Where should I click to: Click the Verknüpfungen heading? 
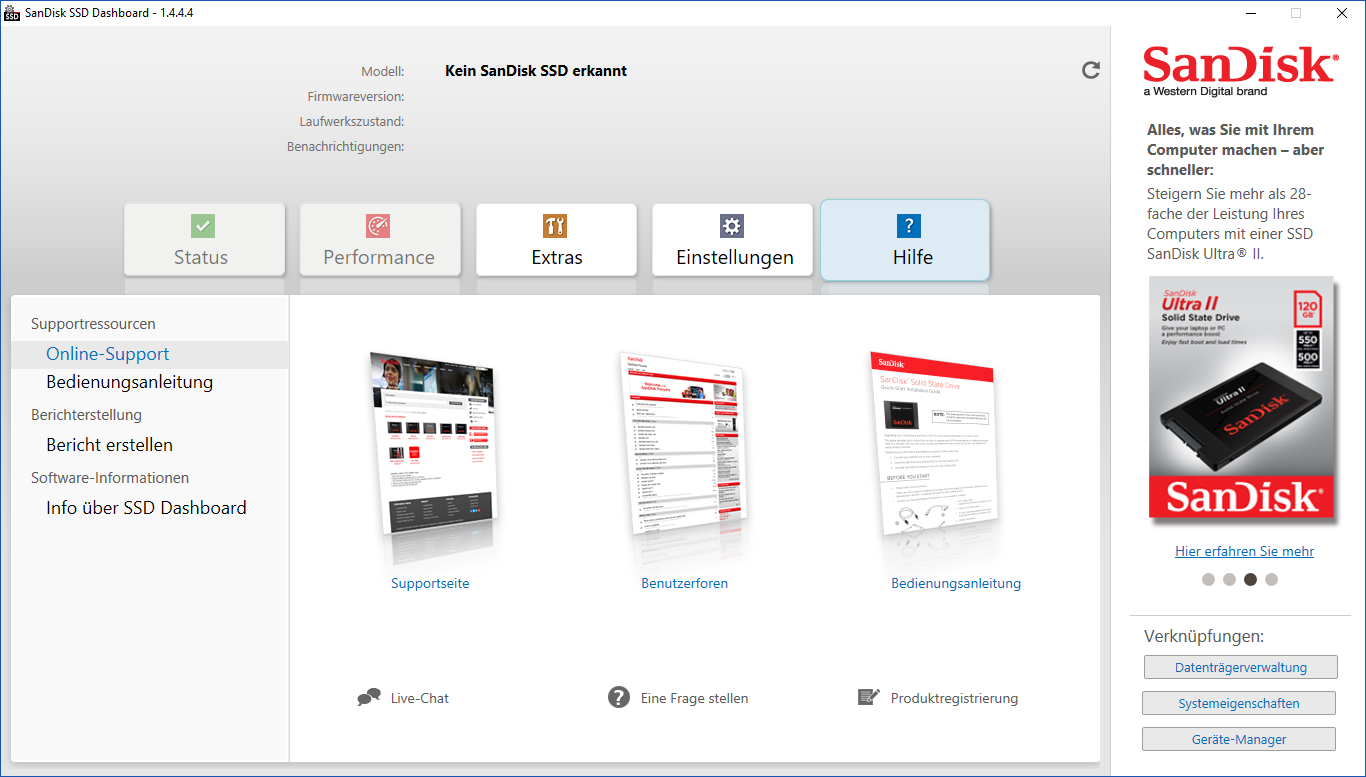(1204, 636)
